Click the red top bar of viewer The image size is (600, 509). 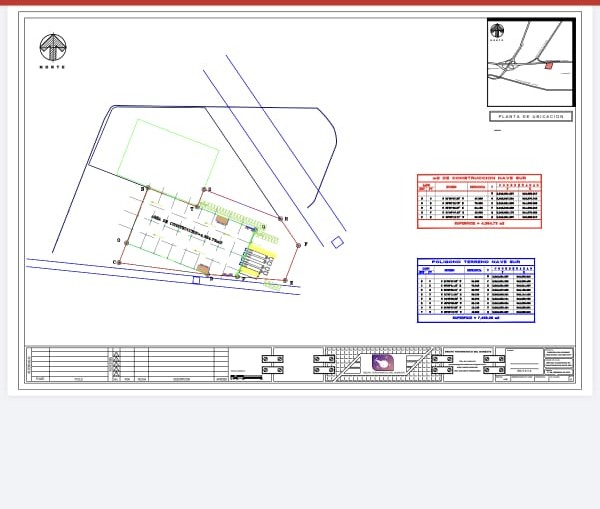(x=300, y=3)
